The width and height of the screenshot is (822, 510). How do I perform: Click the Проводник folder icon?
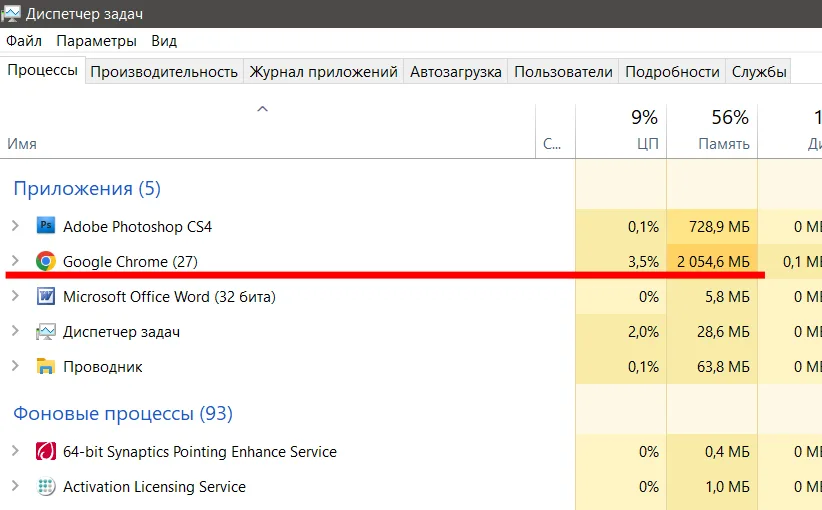[x=46, y=366]
